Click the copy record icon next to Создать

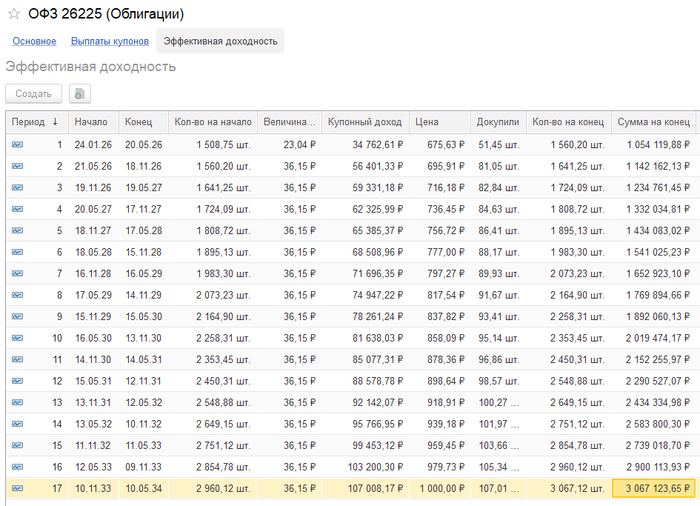[x=79, y=93]
